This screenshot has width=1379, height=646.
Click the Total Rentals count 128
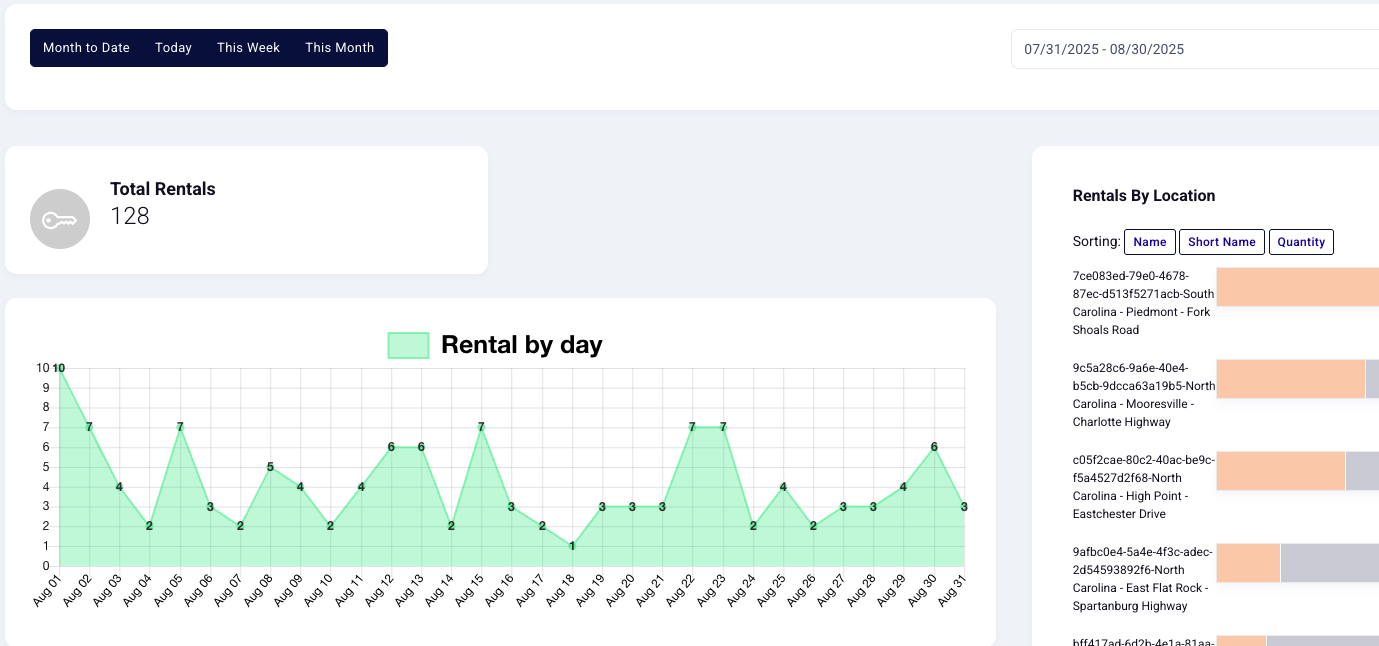(x=130, y=216)
